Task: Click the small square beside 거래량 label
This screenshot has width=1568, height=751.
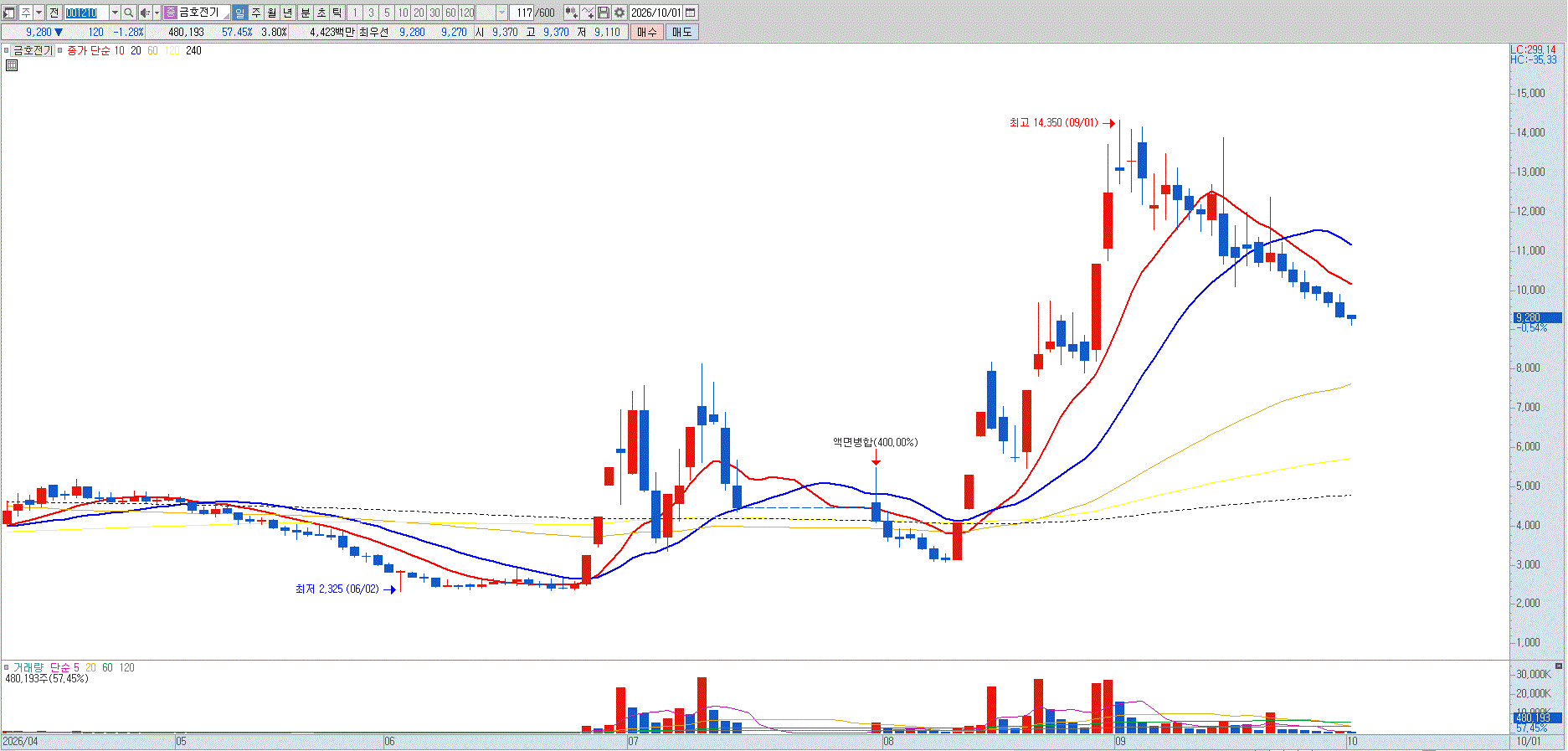Action: tap(6, 667)
